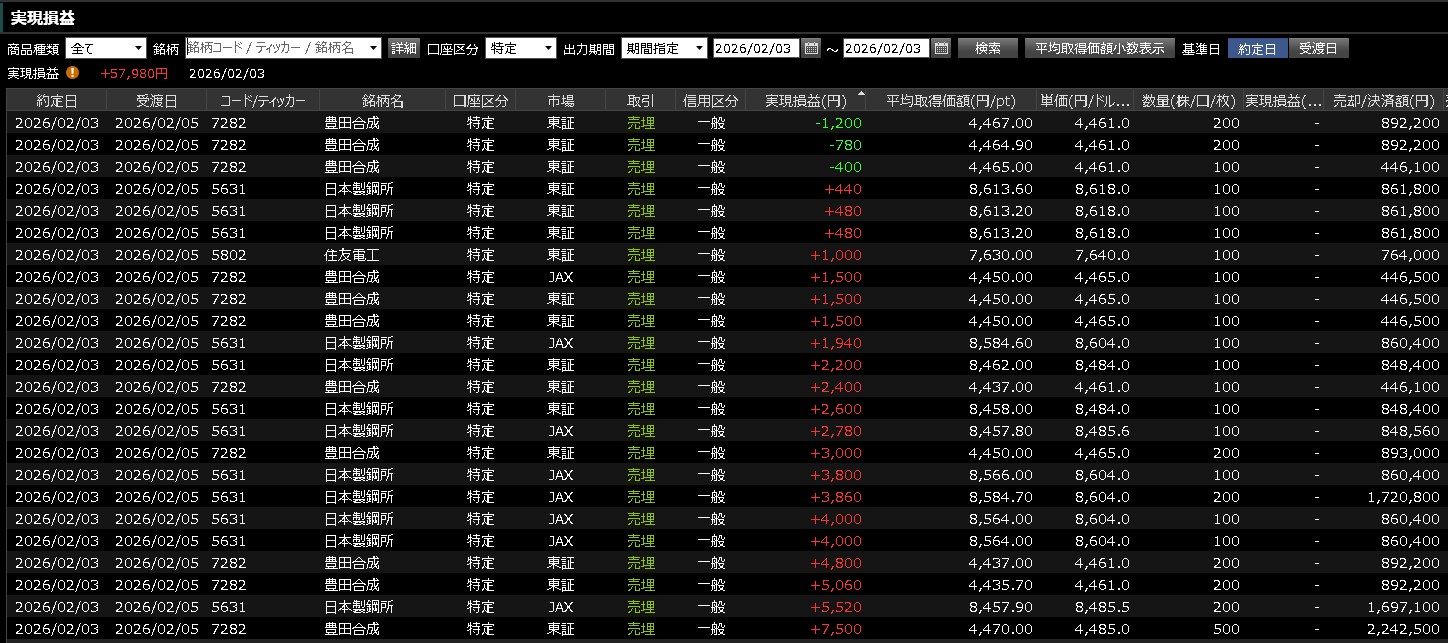Image resolution: width=1448 pixels, height=643 pixels.
Task: Click the 検索 search button
Action: coord(987,48)
